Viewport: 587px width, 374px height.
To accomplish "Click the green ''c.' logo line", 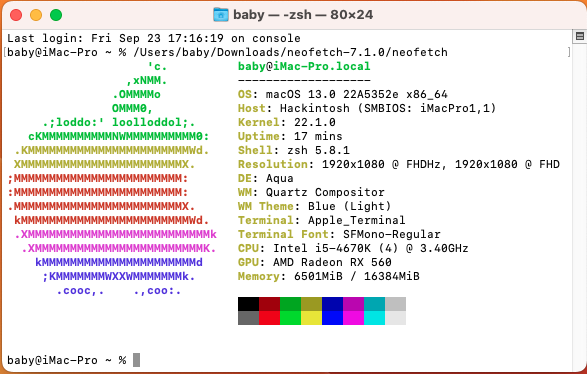I will [x=157, y=66].
